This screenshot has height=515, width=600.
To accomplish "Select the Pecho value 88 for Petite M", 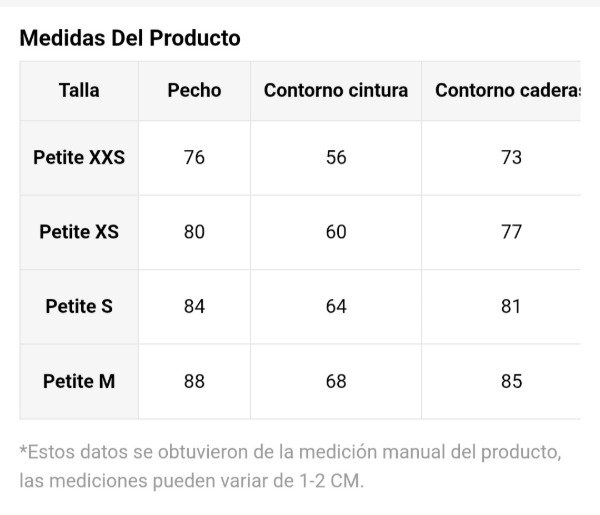I will [x=194, y=381].
